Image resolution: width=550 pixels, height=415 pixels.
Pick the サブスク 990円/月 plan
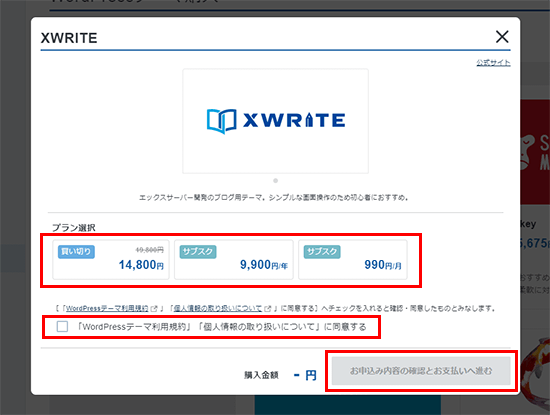[353, 260]
